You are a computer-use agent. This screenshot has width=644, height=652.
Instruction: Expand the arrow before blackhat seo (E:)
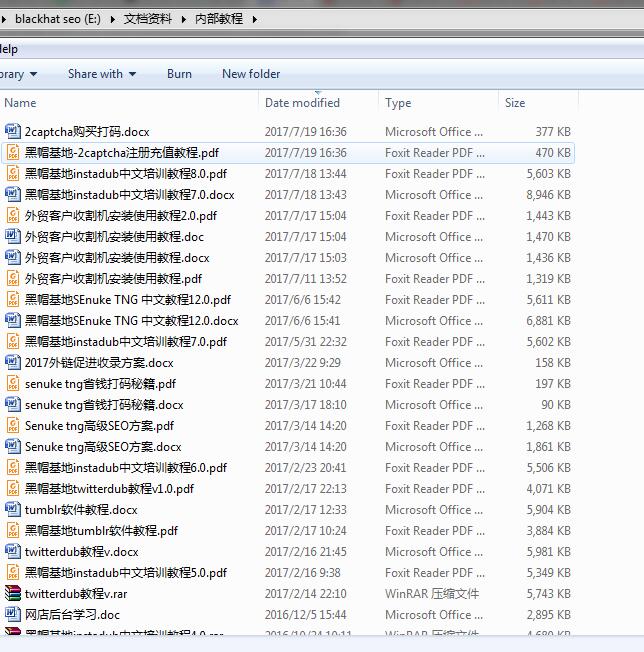click(x=4, y=19)
